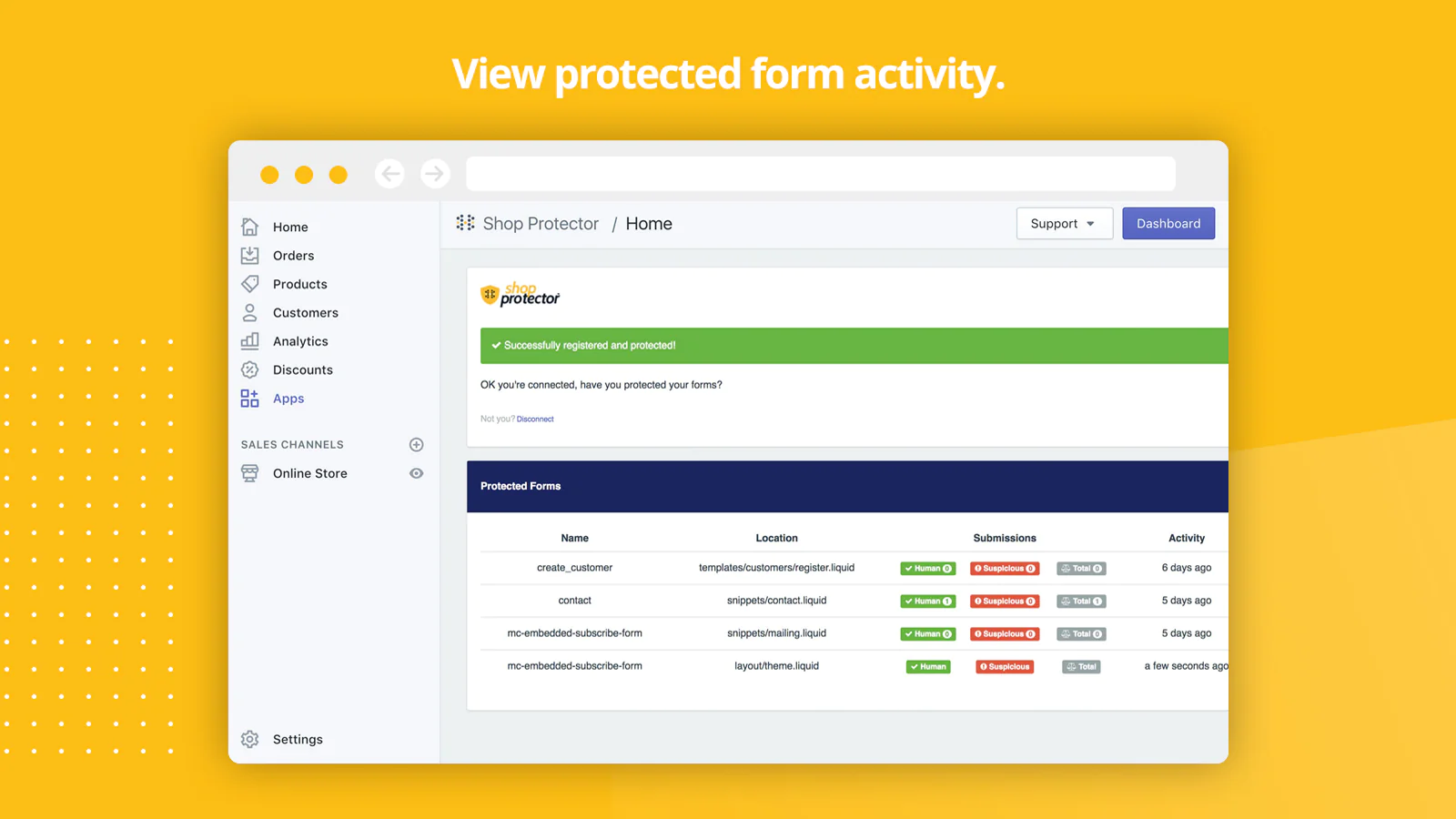Open Settings at sidebar bottom
Screen dimensions: 1456x819
coord(298,740)
